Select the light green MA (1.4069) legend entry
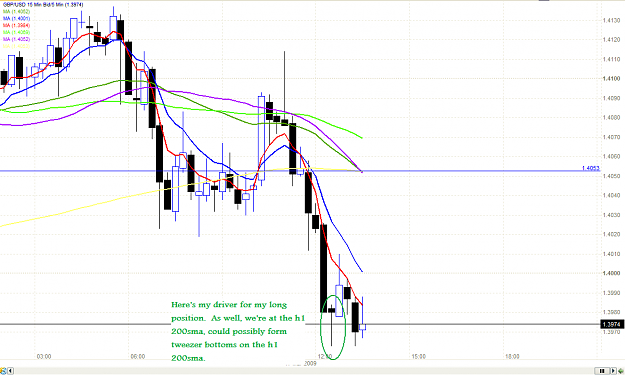 16,32
